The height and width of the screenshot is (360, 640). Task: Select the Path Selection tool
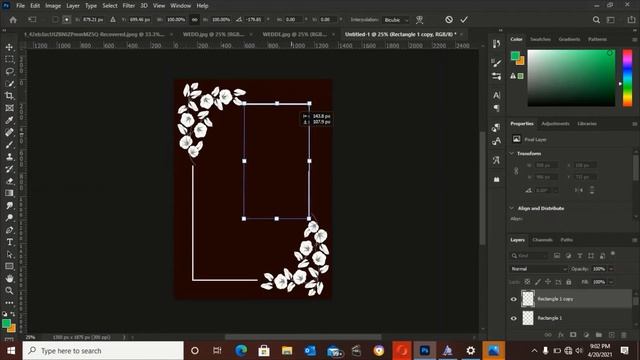[9, 254]
